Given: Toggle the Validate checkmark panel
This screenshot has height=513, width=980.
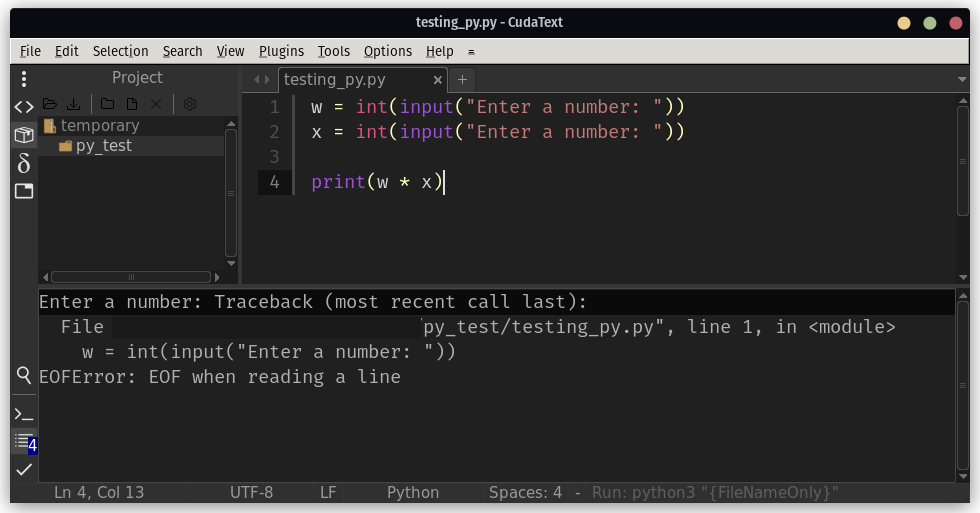Looking at the screenshot, I should [x=24, y=469].
